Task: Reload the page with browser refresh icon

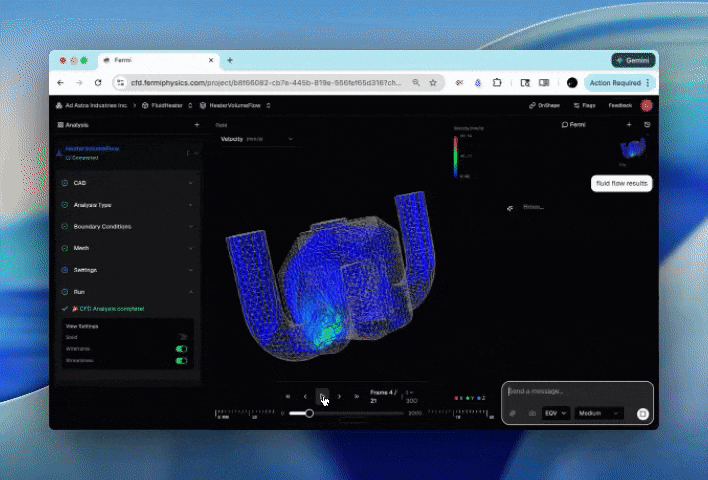Action: tap(98, 83)
